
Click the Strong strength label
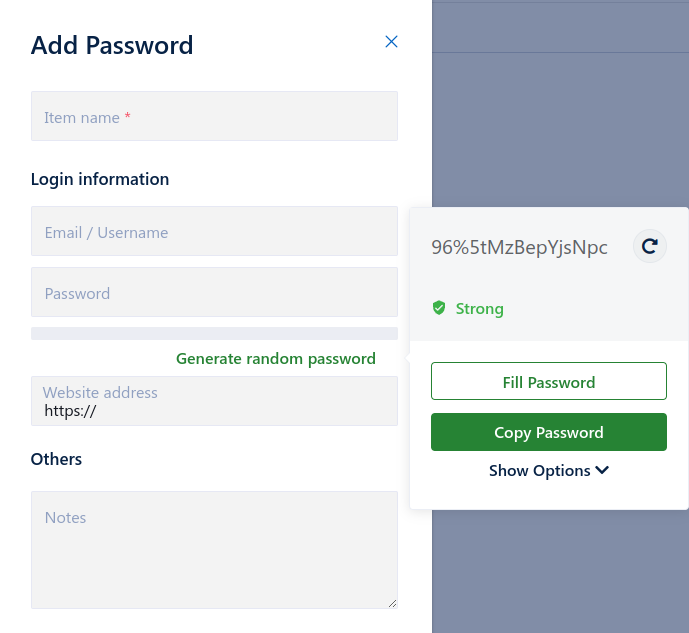click(x=480, y=308)
